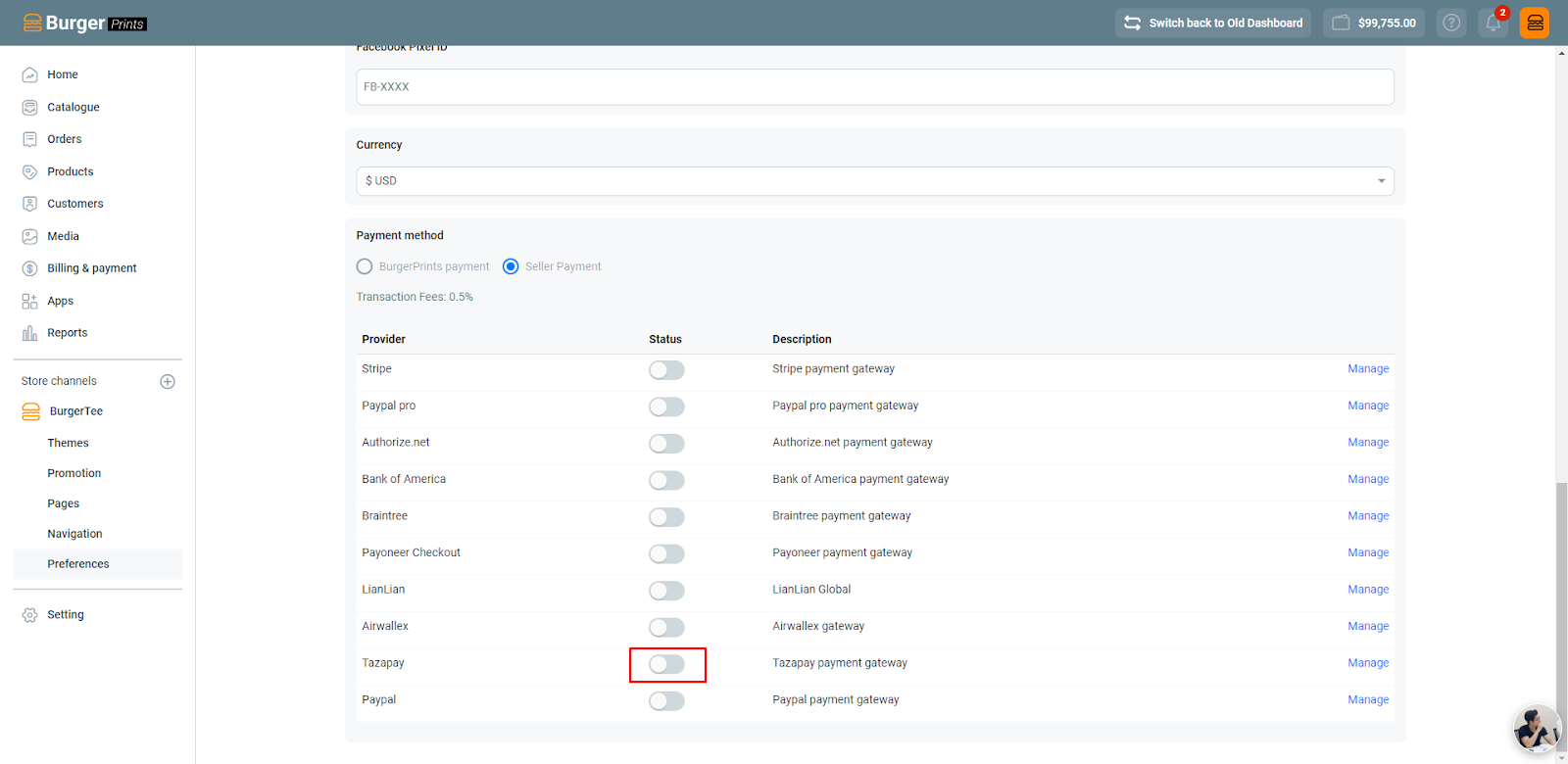Click the Customers sidebar icon
The image size is (1568, 764).
pos(29,204)
